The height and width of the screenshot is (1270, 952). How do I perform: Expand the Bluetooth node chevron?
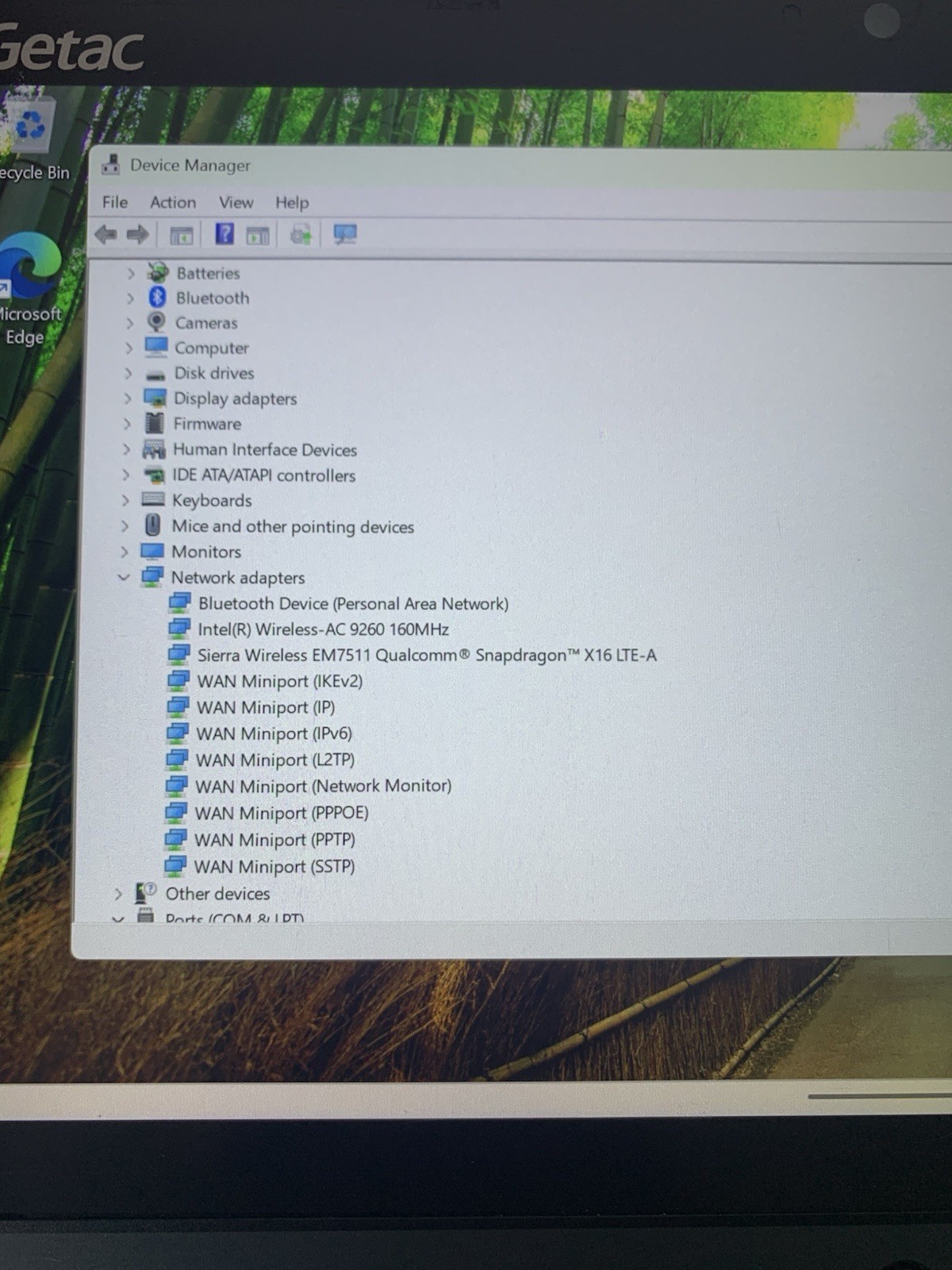pos(130,298)
